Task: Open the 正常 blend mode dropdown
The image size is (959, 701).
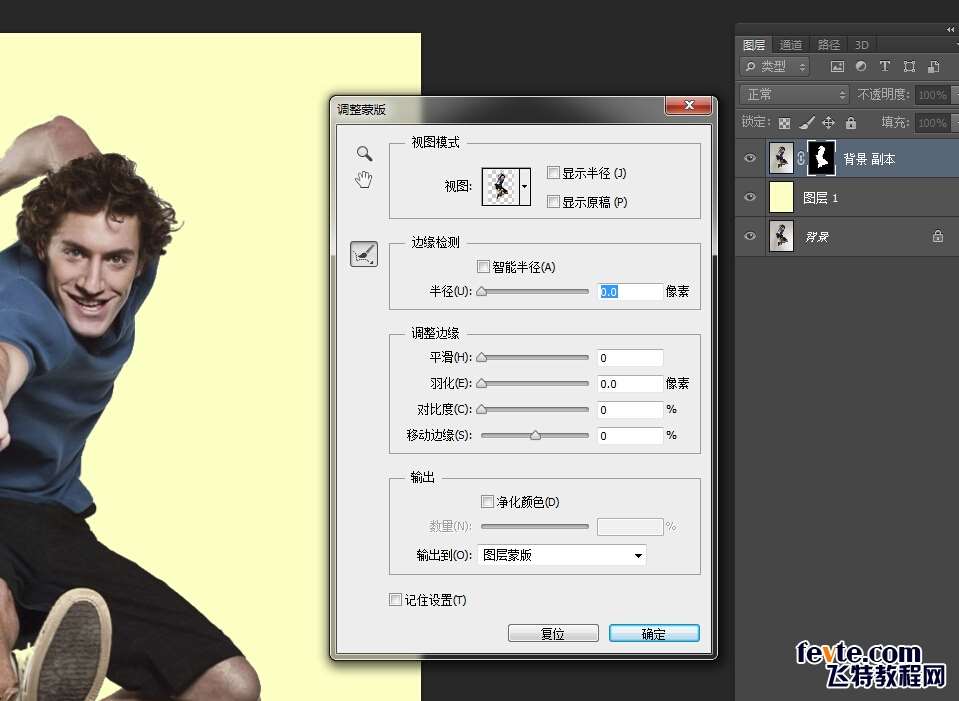Action: (x=794, y=95)
